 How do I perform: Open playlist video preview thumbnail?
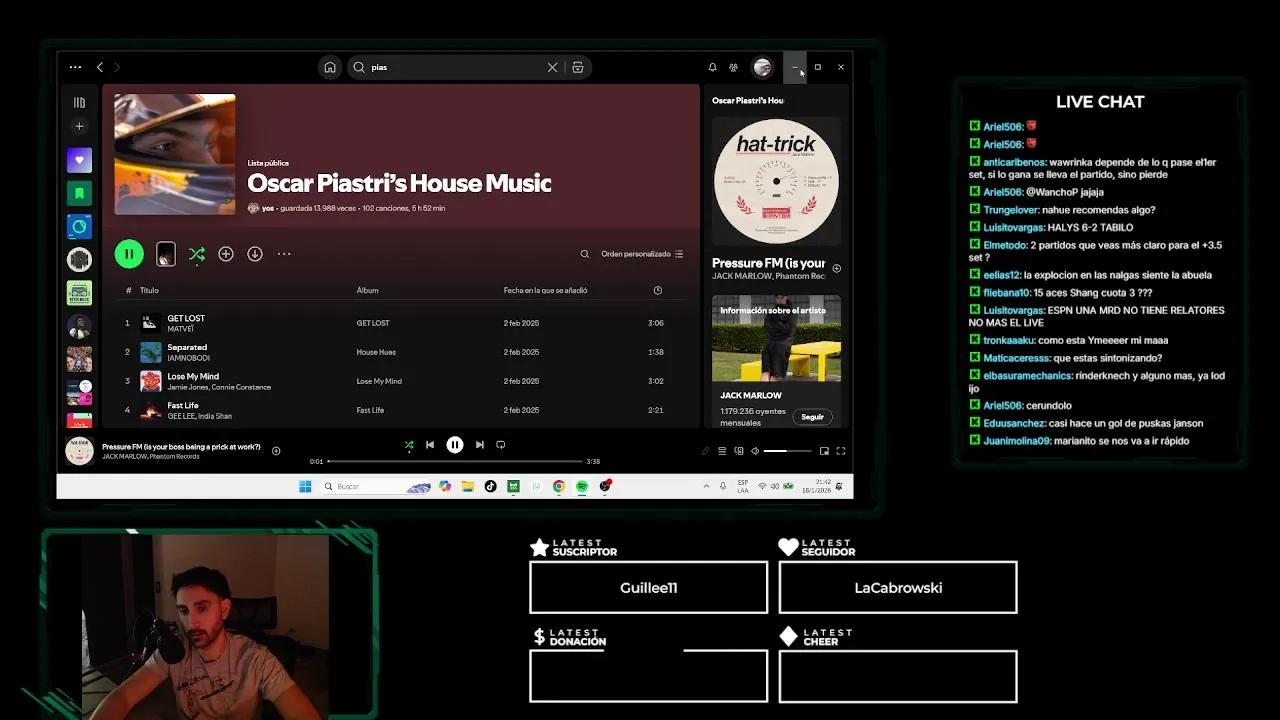[x=166, y=254]
